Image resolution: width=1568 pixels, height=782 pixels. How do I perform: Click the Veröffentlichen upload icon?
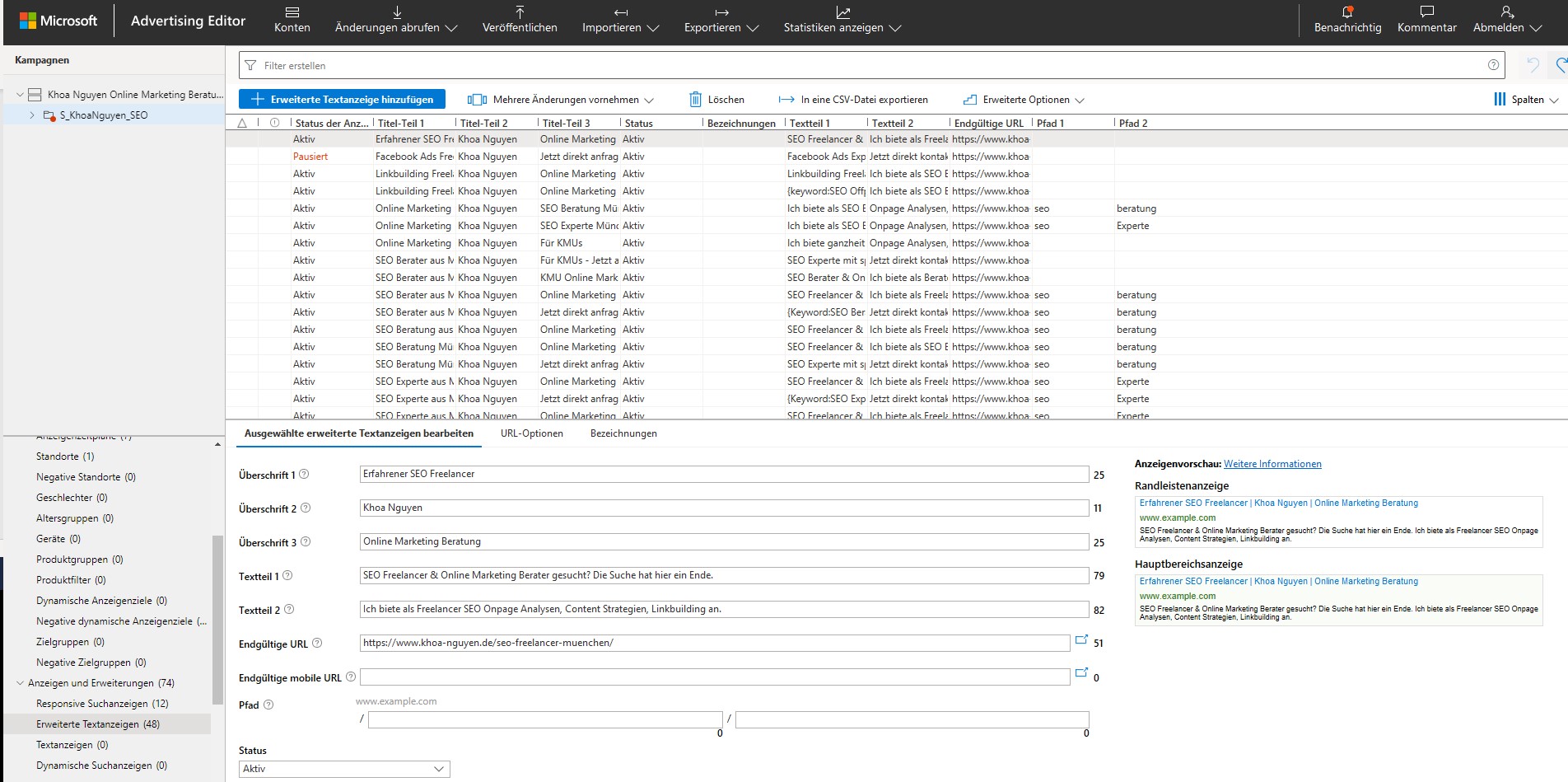(x=520, y=12)
